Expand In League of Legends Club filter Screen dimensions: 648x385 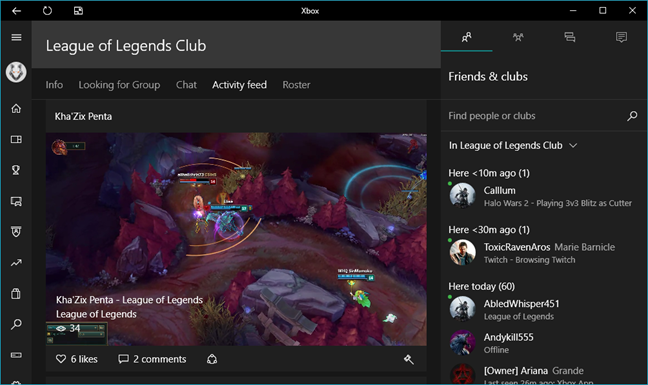coord(513,145)
